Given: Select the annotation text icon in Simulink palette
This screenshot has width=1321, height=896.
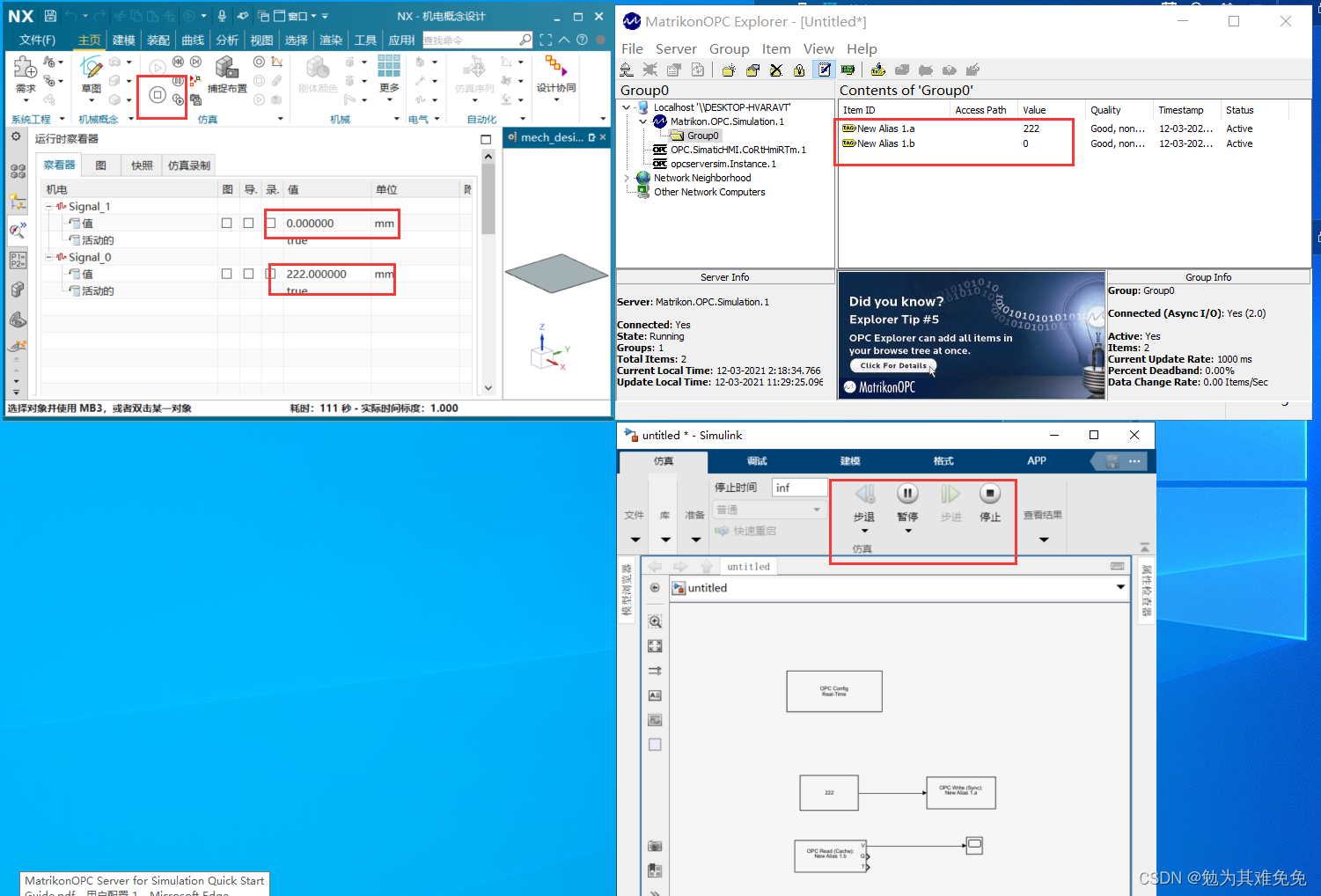Looking at the screenshot, I should 655,695.
